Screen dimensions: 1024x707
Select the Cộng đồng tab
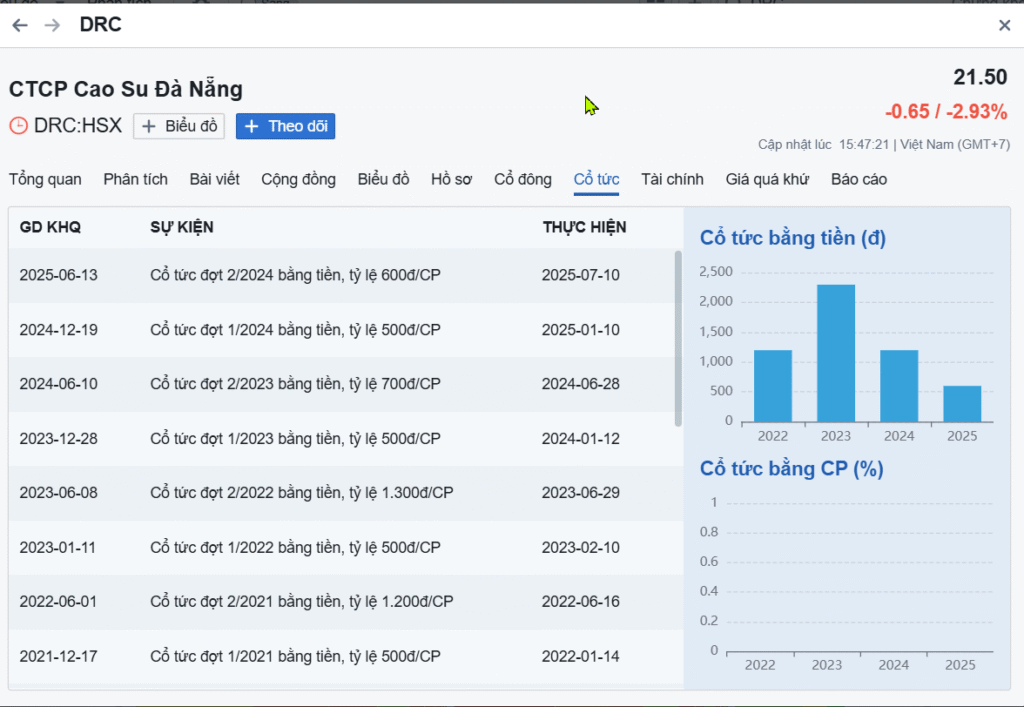click(x=299, y=179)
